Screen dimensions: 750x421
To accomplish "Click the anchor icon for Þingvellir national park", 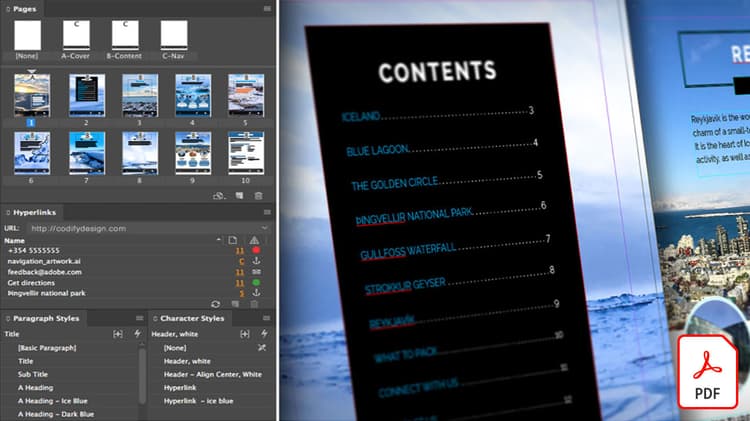I will [256, 293].
